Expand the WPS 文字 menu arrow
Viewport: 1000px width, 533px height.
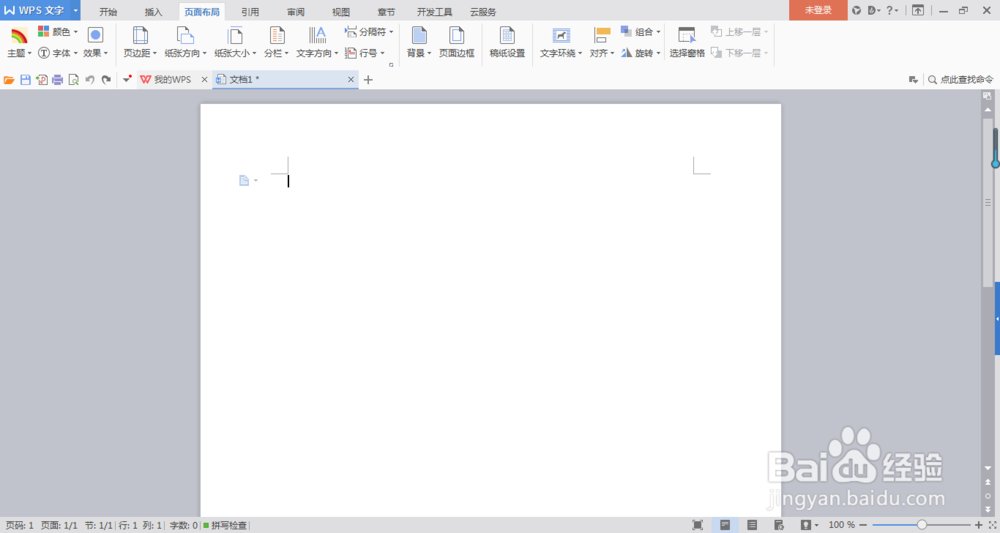pos(76,10)
